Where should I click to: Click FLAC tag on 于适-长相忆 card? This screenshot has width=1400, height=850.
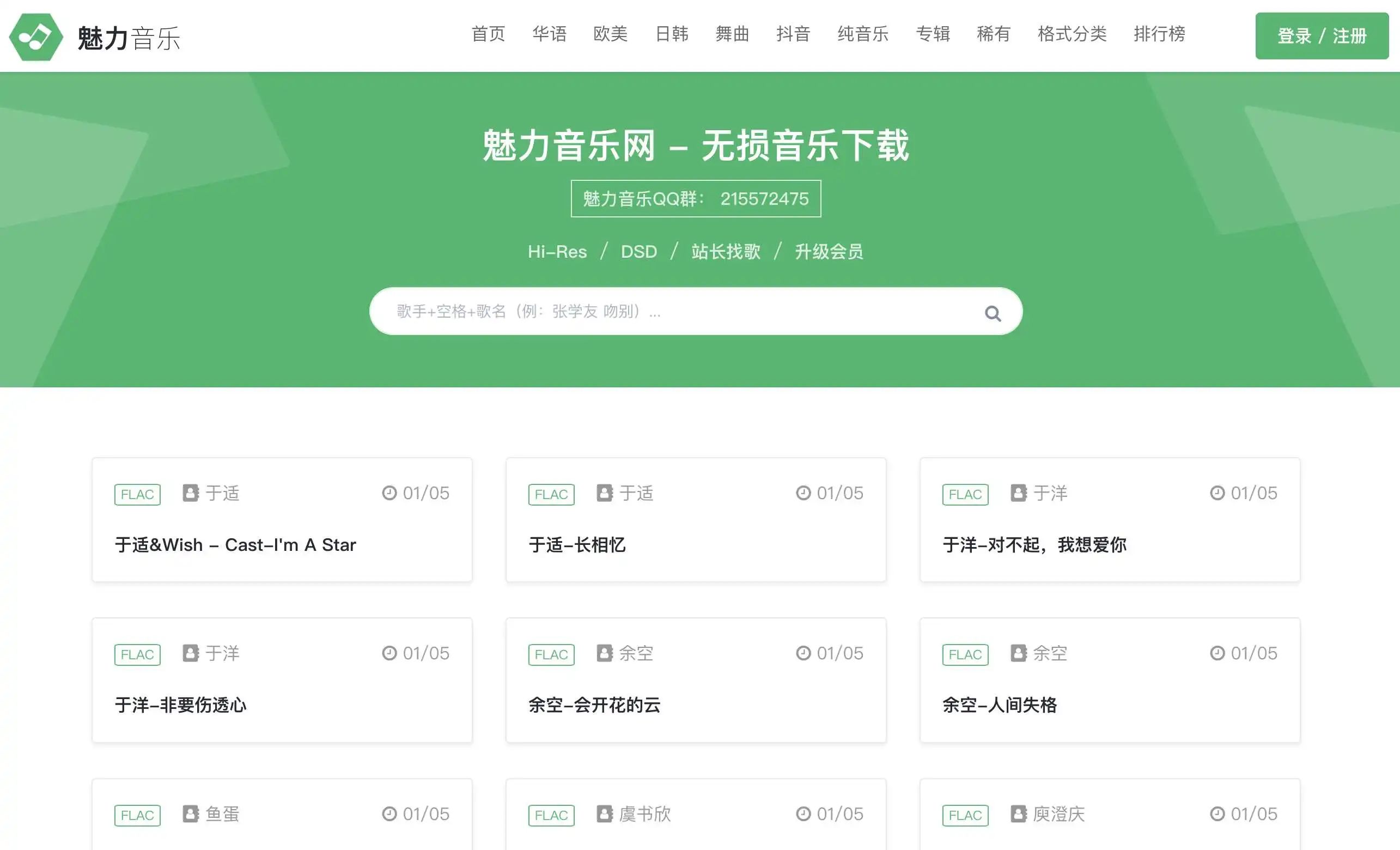[551, 494]
